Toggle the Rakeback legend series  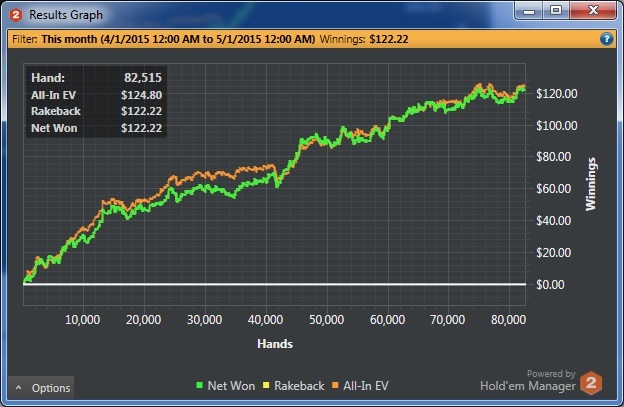tap(293, 386)
